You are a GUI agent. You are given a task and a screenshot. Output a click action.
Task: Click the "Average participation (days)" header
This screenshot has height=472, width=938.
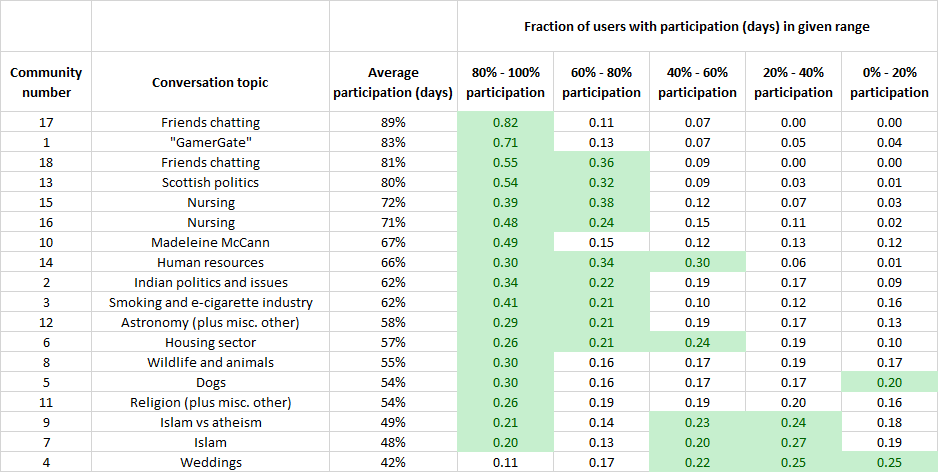coord(393,82)
